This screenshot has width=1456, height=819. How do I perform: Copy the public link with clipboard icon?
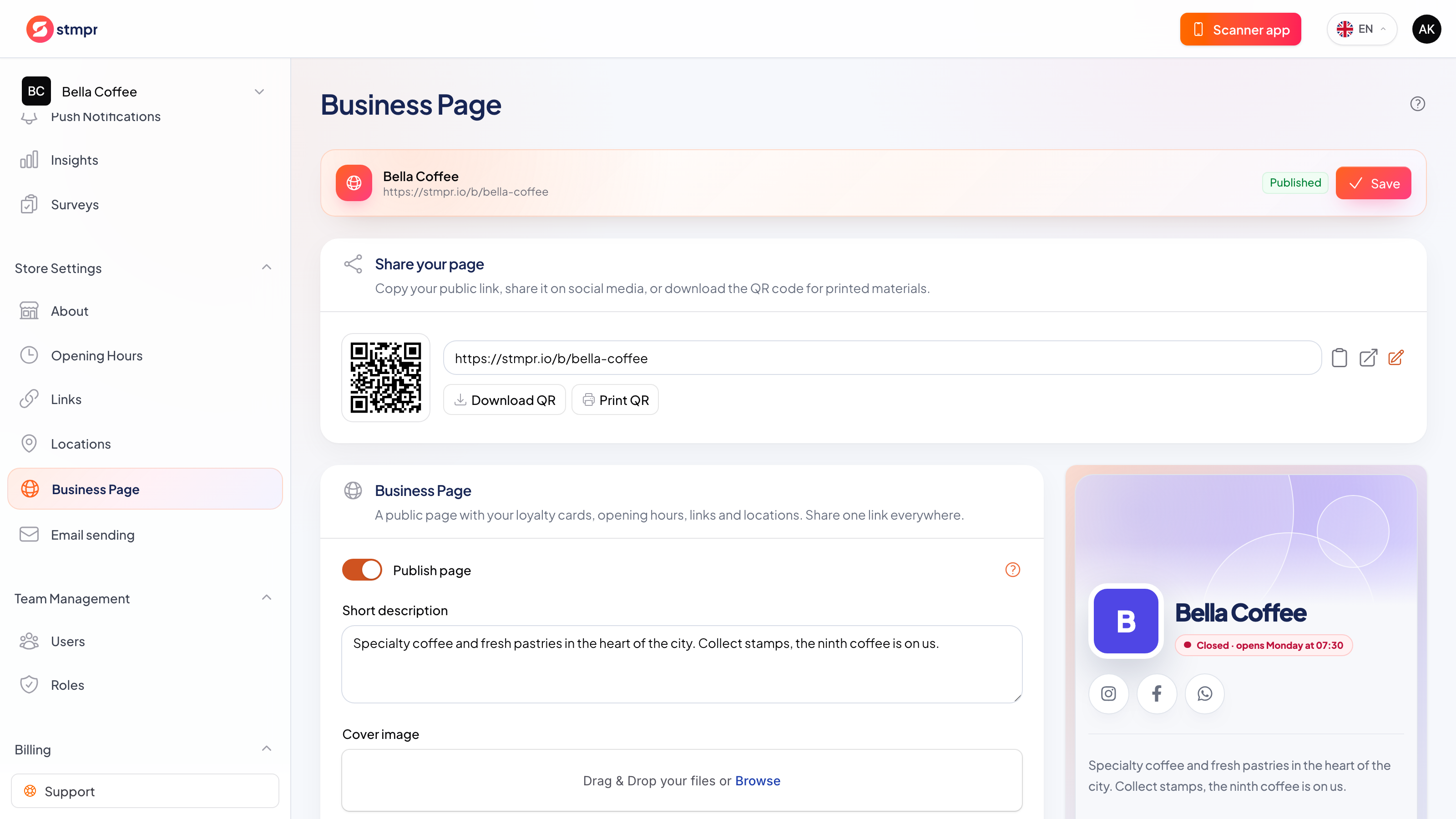tap(1339, 358)
